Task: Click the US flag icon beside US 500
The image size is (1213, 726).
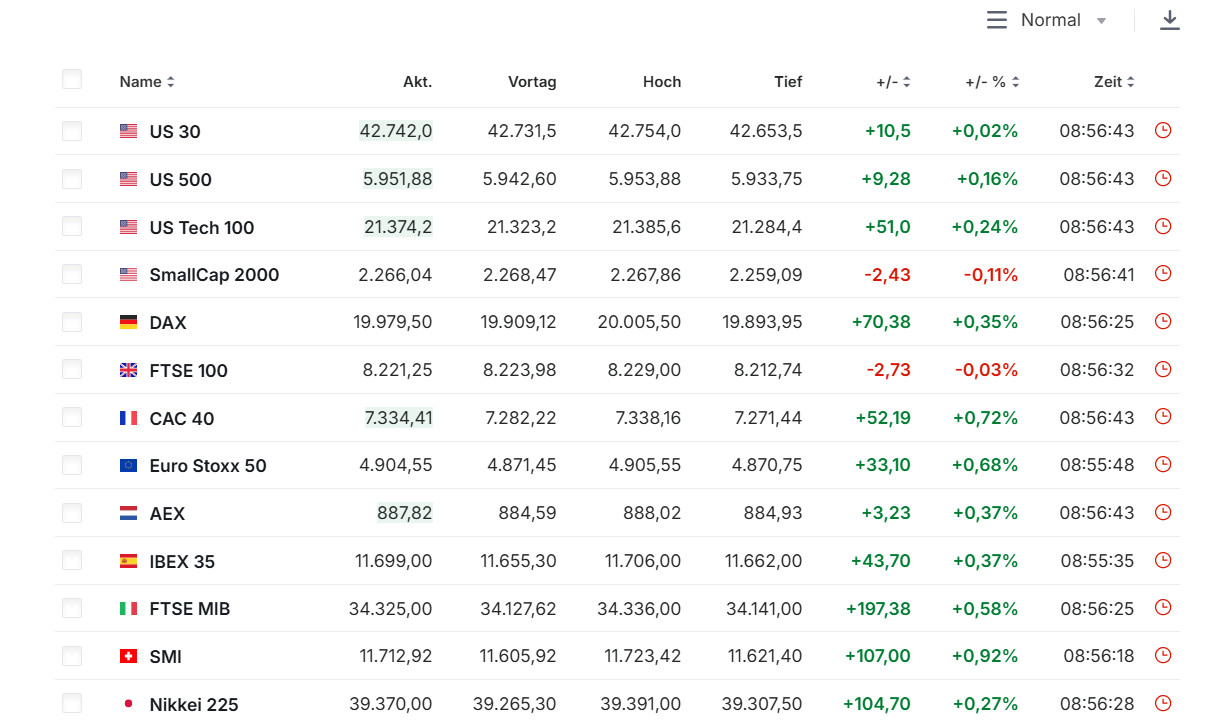Action: (x=128, y=179)
